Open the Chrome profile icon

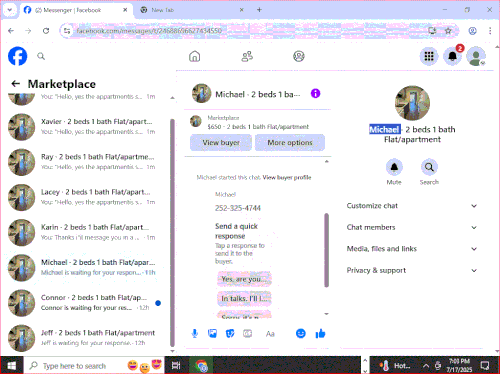pyautogui.click(x=472, y=31)
